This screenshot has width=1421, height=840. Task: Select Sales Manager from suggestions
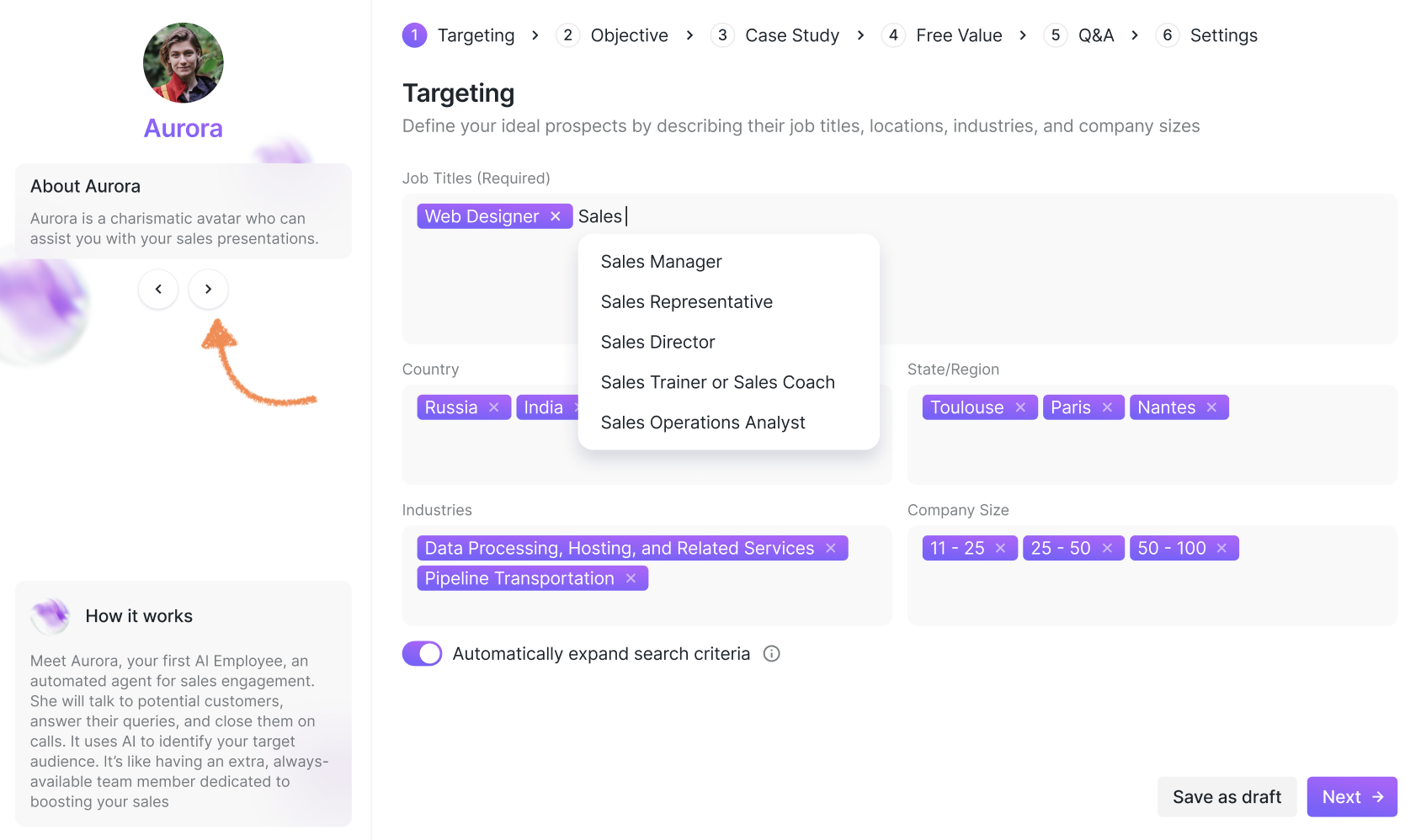click(x=661, y=262)
